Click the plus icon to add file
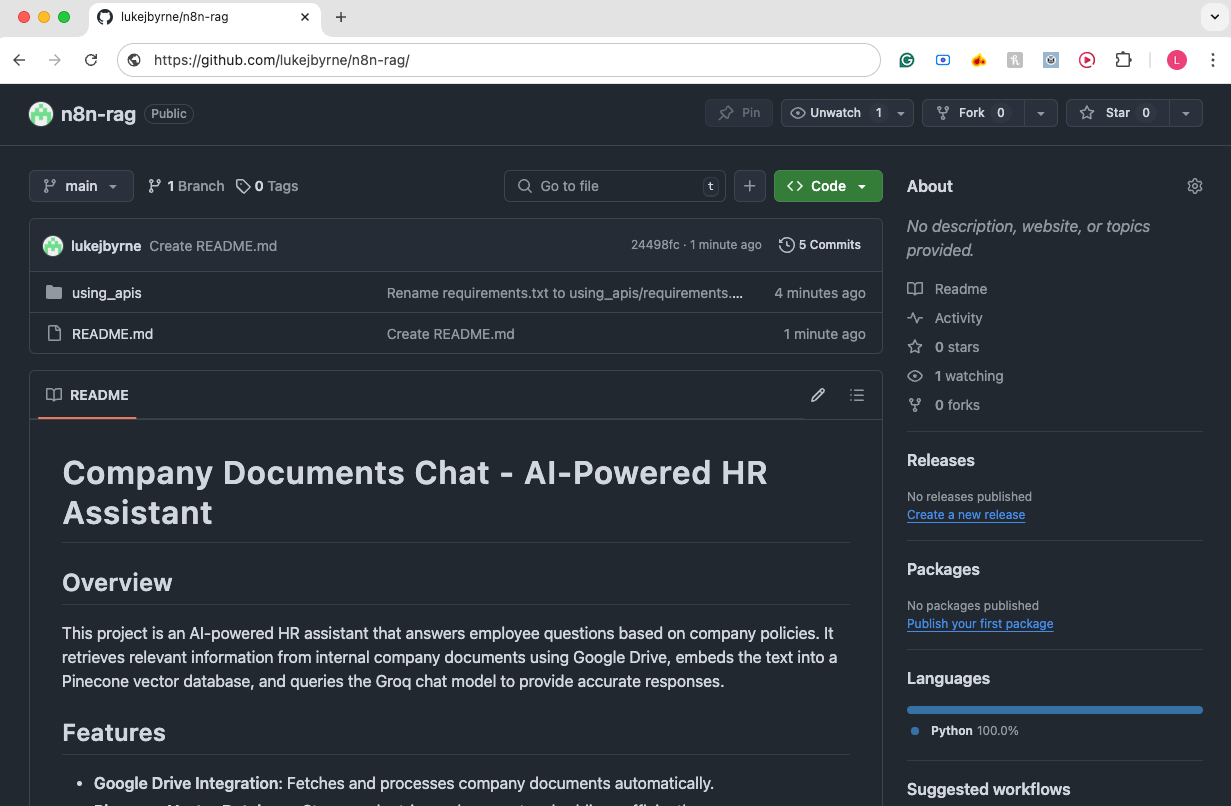The height and width of the screenshot is (806, 1231). [x=750, y=186]
